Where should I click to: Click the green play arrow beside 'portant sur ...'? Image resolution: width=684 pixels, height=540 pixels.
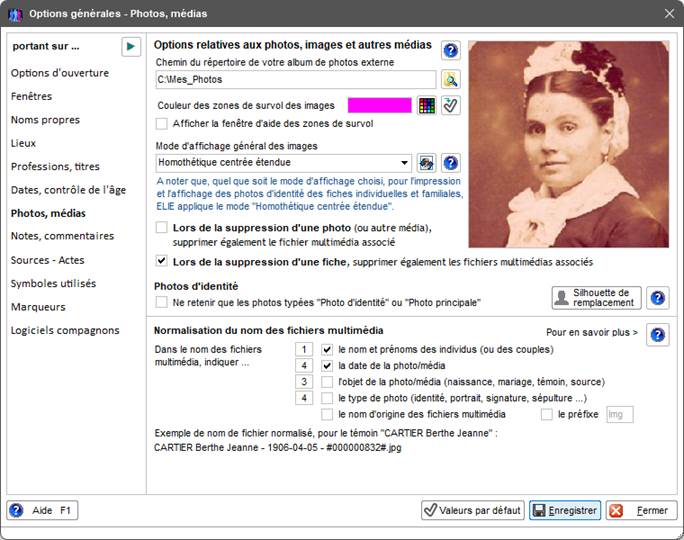pyautogui.click(x=131, y=47)
